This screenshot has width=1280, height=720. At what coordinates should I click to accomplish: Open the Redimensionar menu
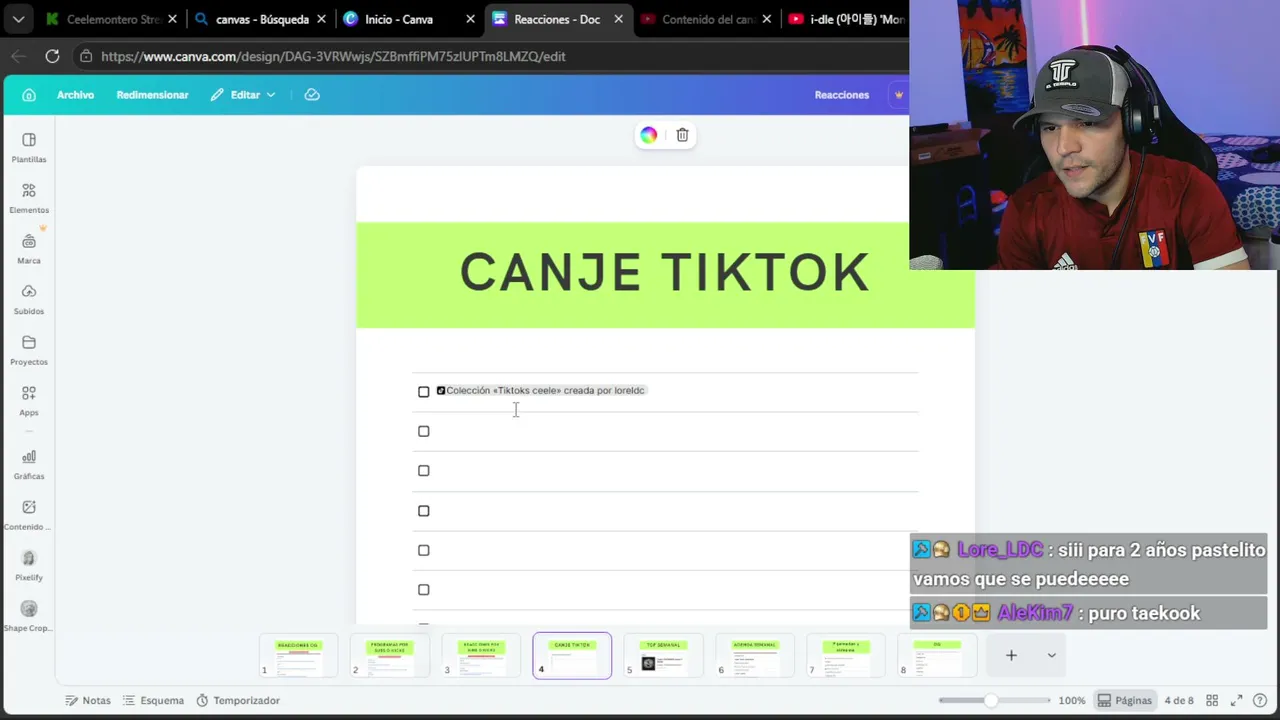click(x=152, y=95)
